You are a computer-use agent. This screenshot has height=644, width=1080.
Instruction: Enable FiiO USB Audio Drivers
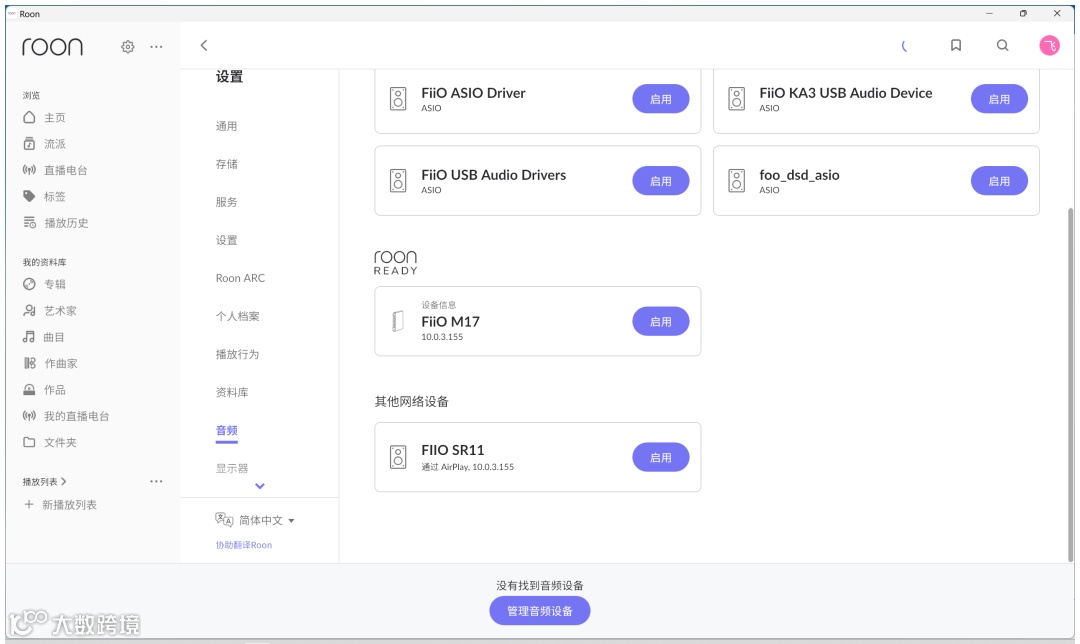click(x=661, y=181)
